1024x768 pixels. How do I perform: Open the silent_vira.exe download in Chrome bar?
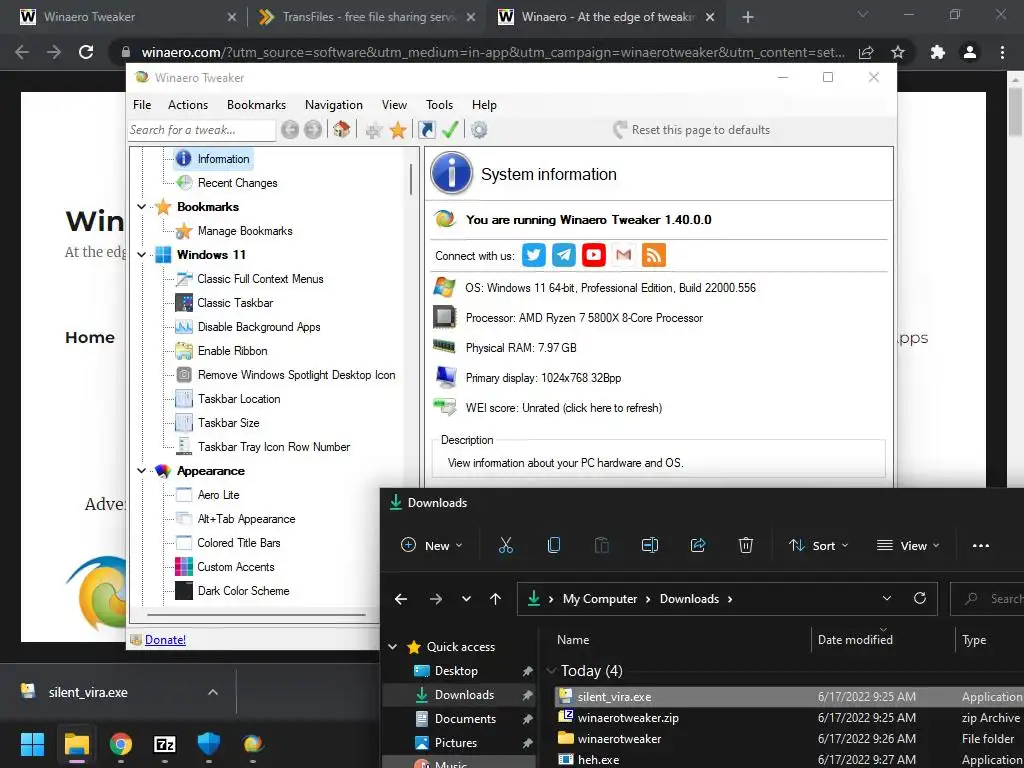coord(88,692)
